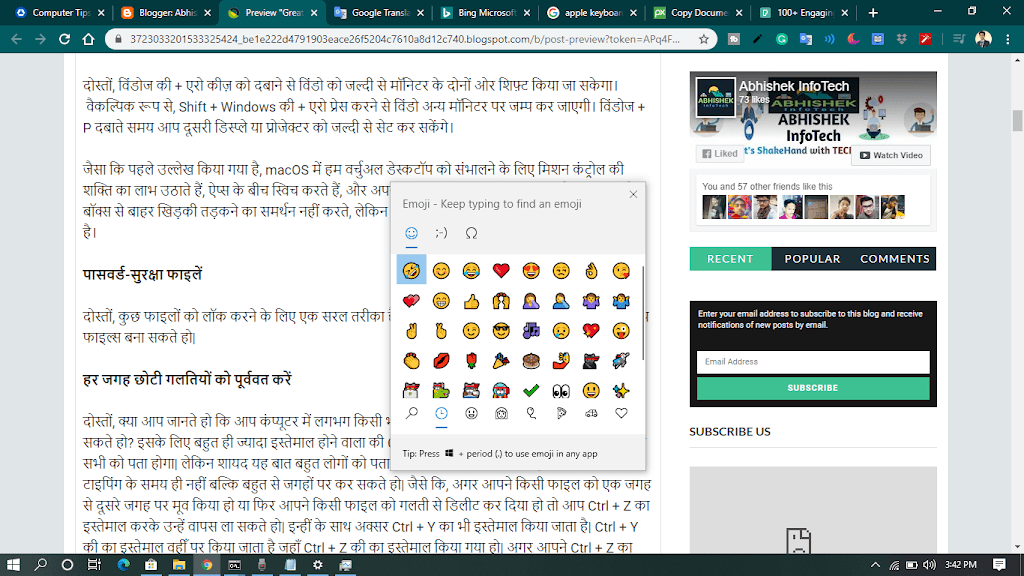Screen dimensions: 1024x576
Task: Click the Watch Video button
Action: (x=891, y=155)
